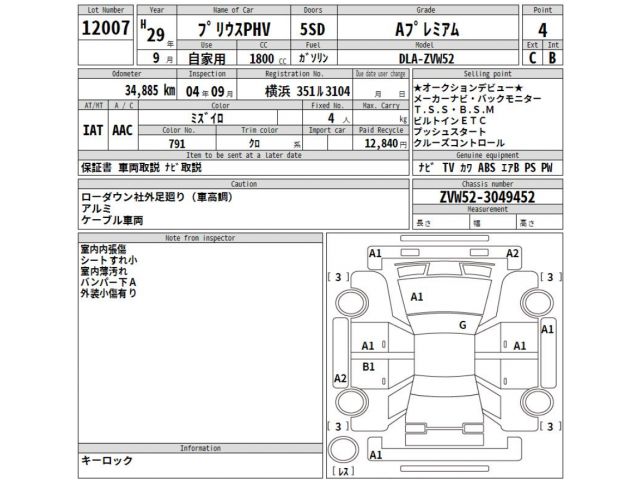Click the 幅 measurement field
This screenshot has width=640, height=480.
coord(493,223)
